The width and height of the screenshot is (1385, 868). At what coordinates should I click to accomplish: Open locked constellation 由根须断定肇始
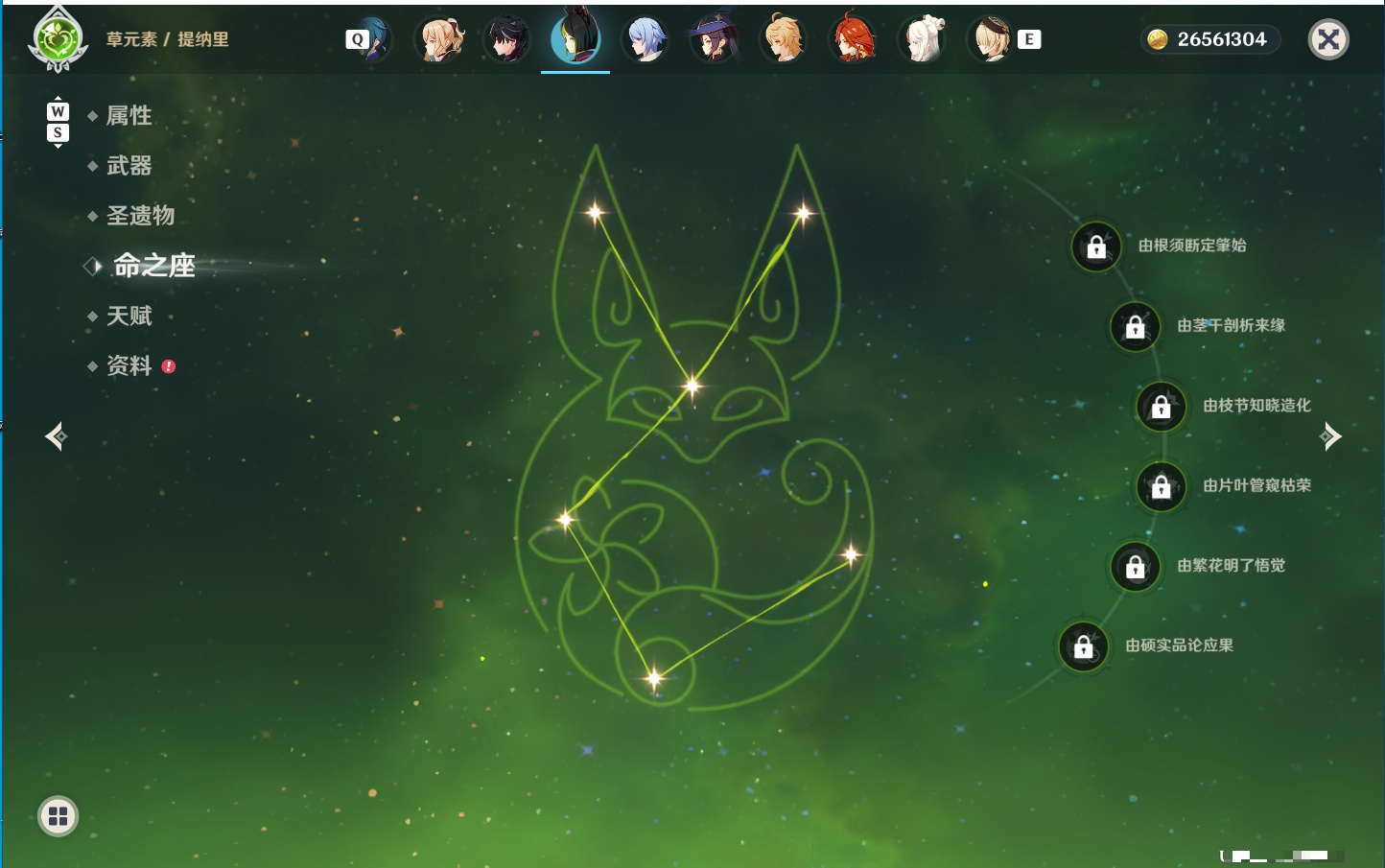(x=1096, y=246)
